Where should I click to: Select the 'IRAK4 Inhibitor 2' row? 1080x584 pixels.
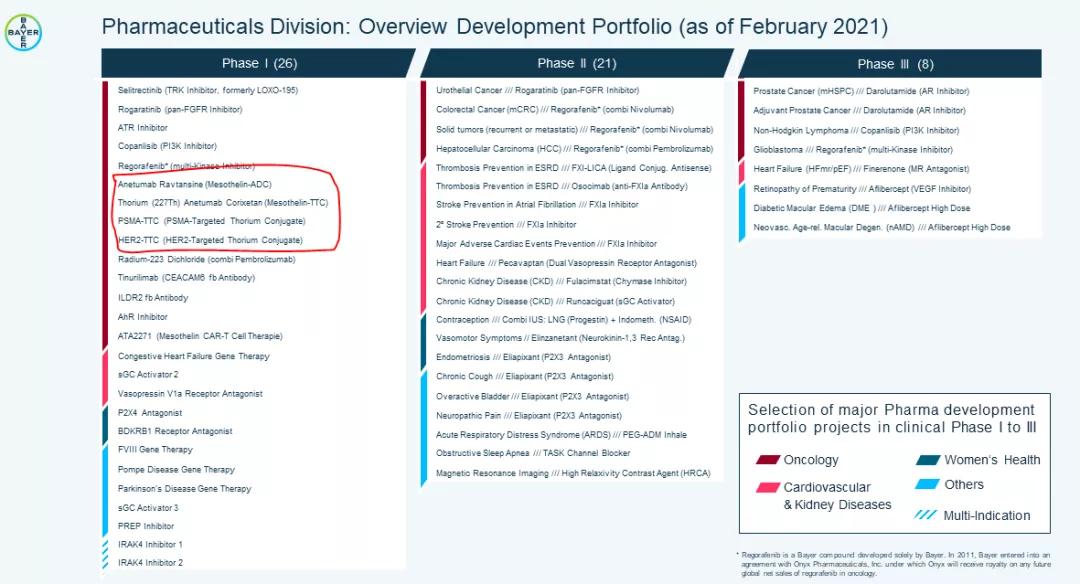coord(150,563)
